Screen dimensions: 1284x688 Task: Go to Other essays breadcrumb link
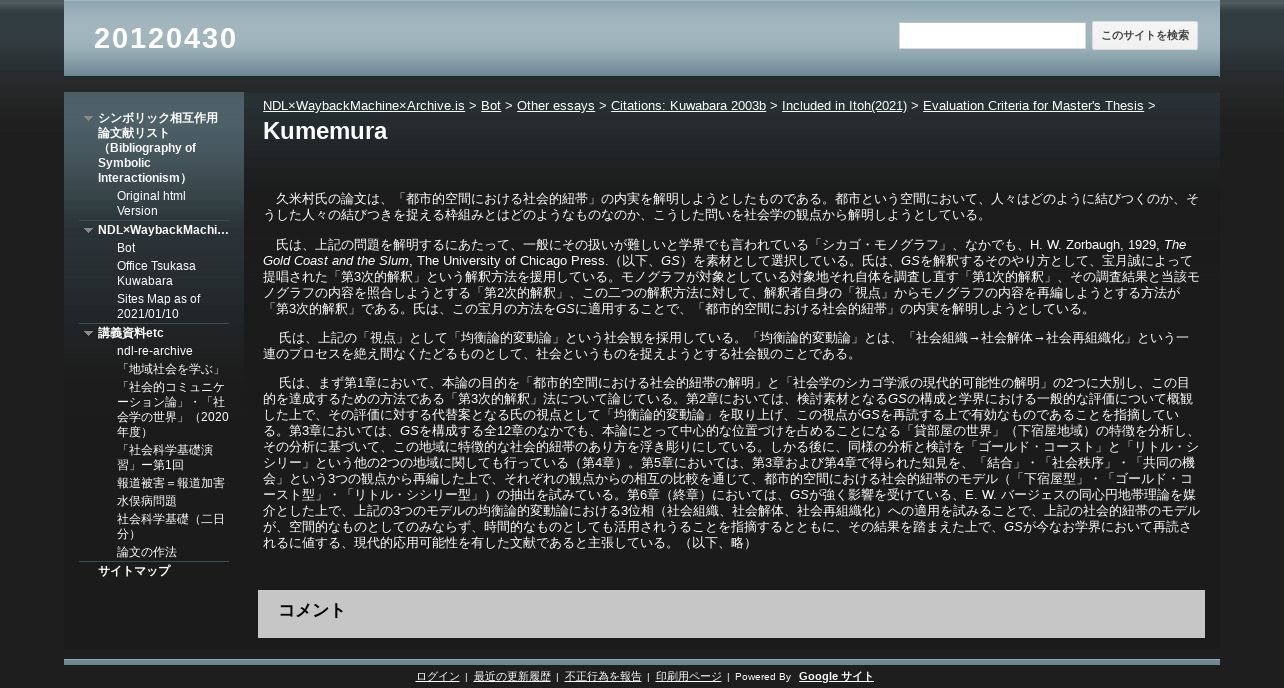[x=556, y=105]
